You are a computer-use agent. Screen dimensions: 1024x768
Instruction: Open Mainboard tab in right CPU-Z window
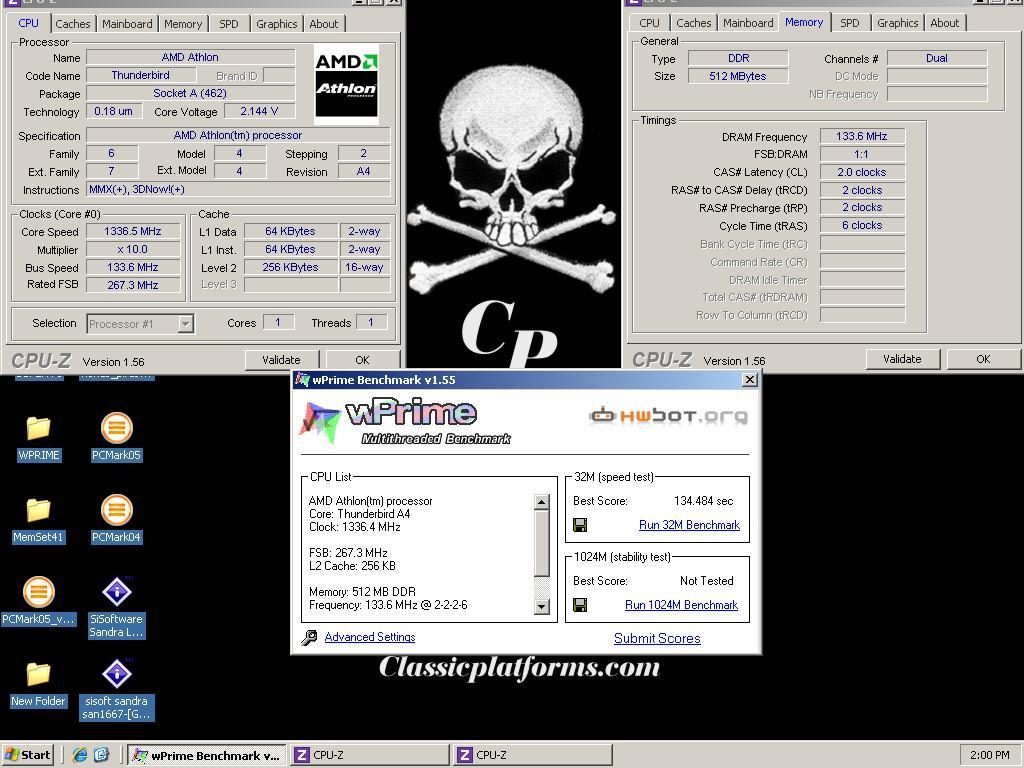[x=748, y=23]
